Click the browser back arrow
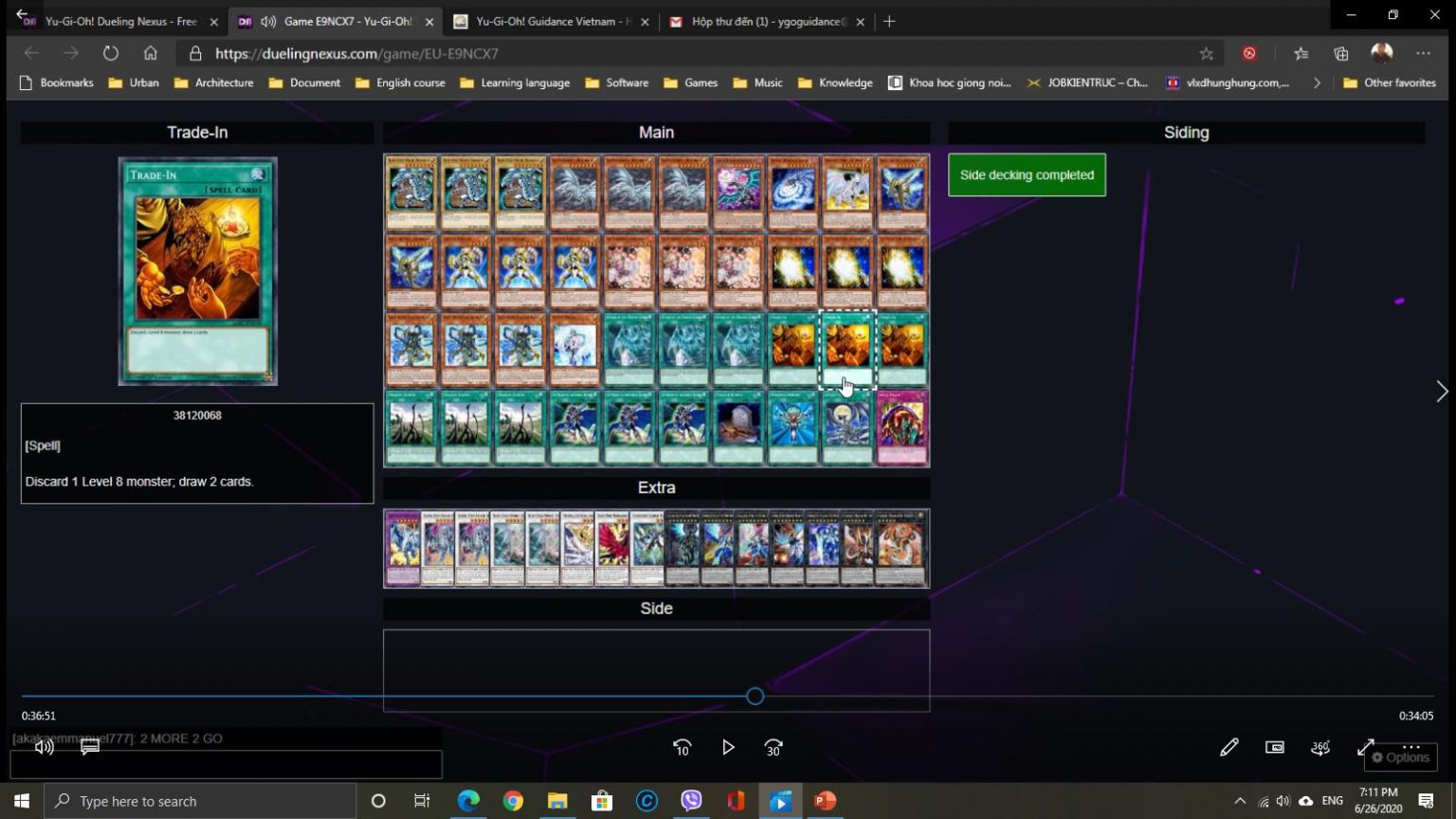The width and height of the screenshot is (1456, 819). (31, 53)
